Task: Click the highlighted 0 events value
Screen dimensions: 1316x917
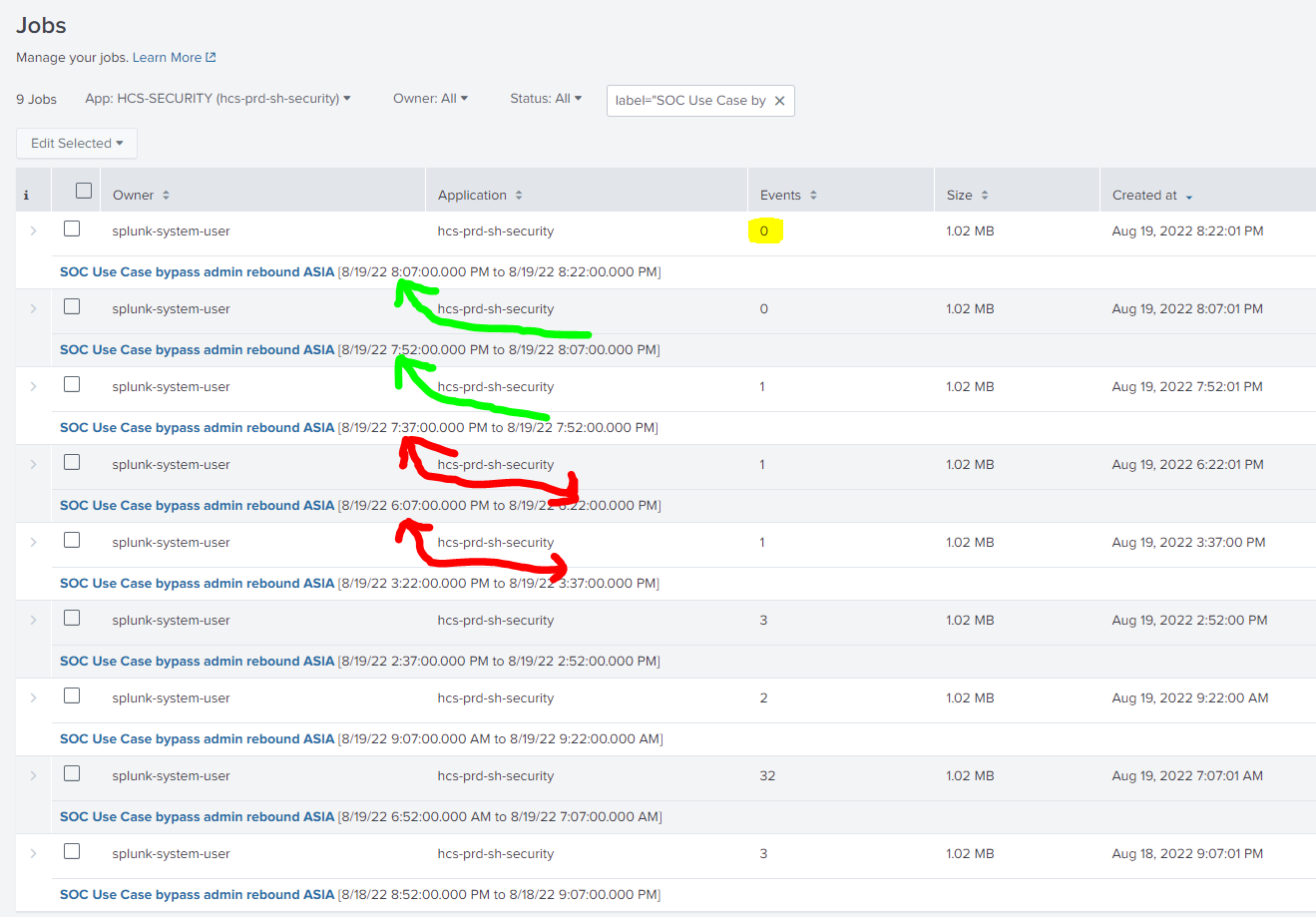Action: pos(764,229)
